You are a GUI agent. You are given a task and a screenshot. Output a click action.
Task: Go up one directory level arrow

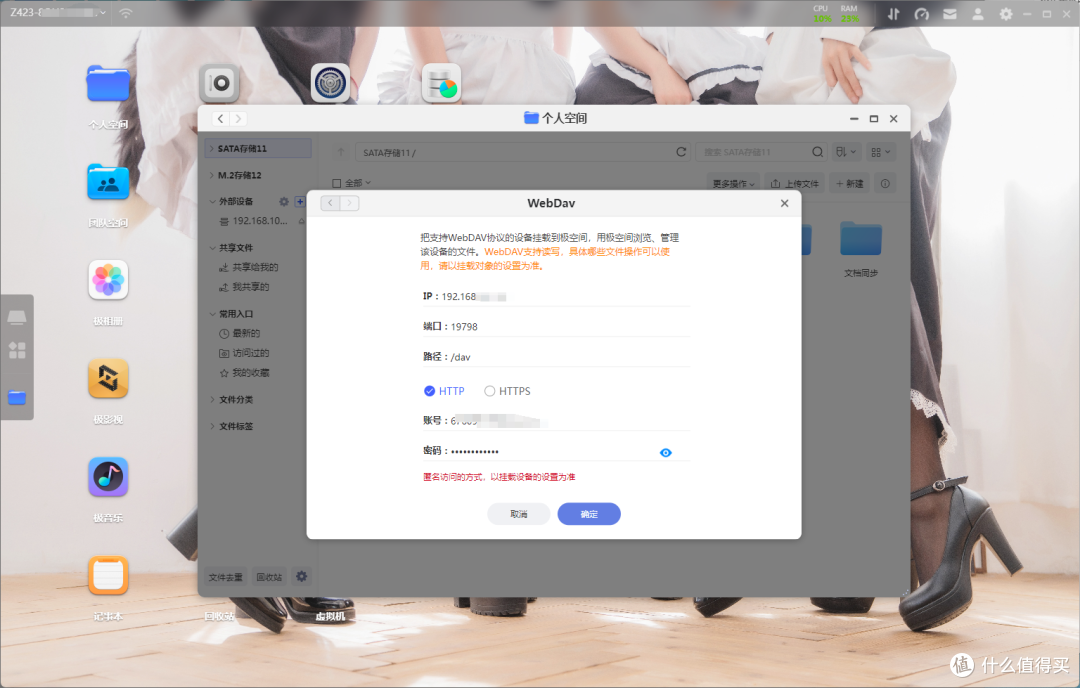click(x=341, y=152)
